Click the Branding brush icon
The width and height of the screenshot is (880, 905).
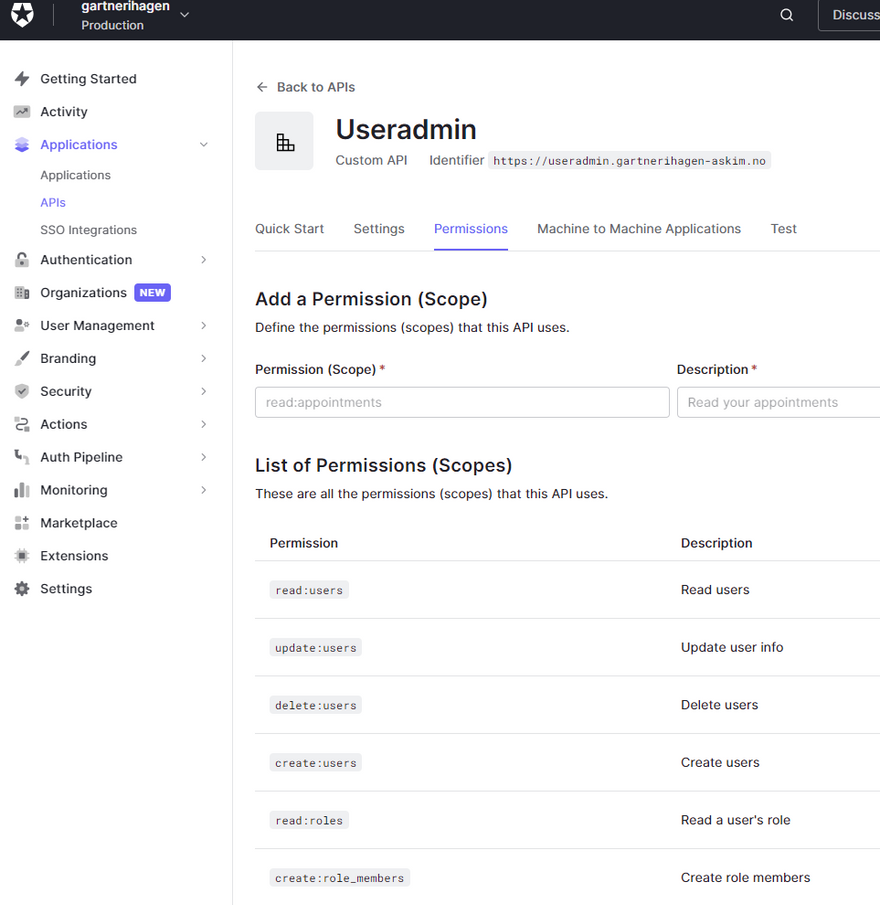[22, 359]
